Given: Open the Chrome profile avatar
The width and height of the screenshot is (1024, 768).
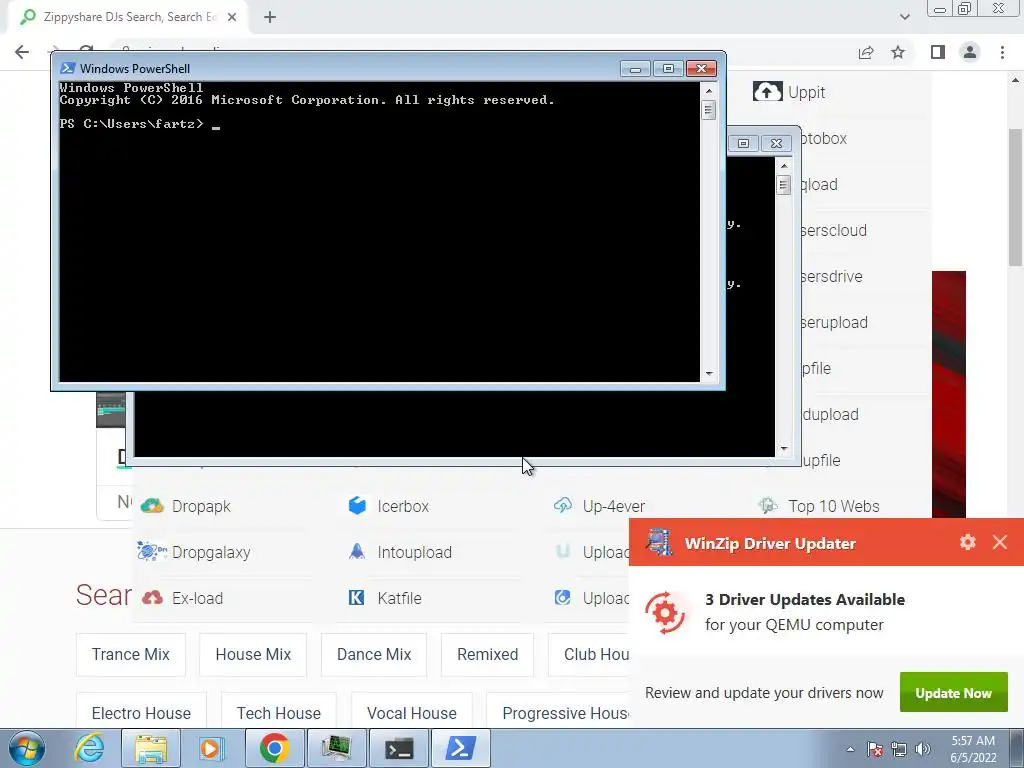Looking at the screenshot, I should point(970,52).
